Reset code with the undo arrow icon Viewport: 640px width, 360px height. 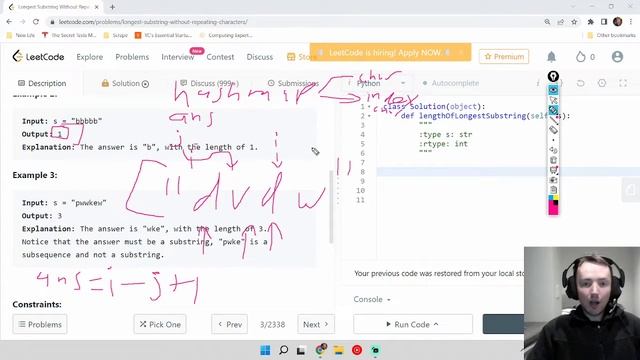point(580,83)
